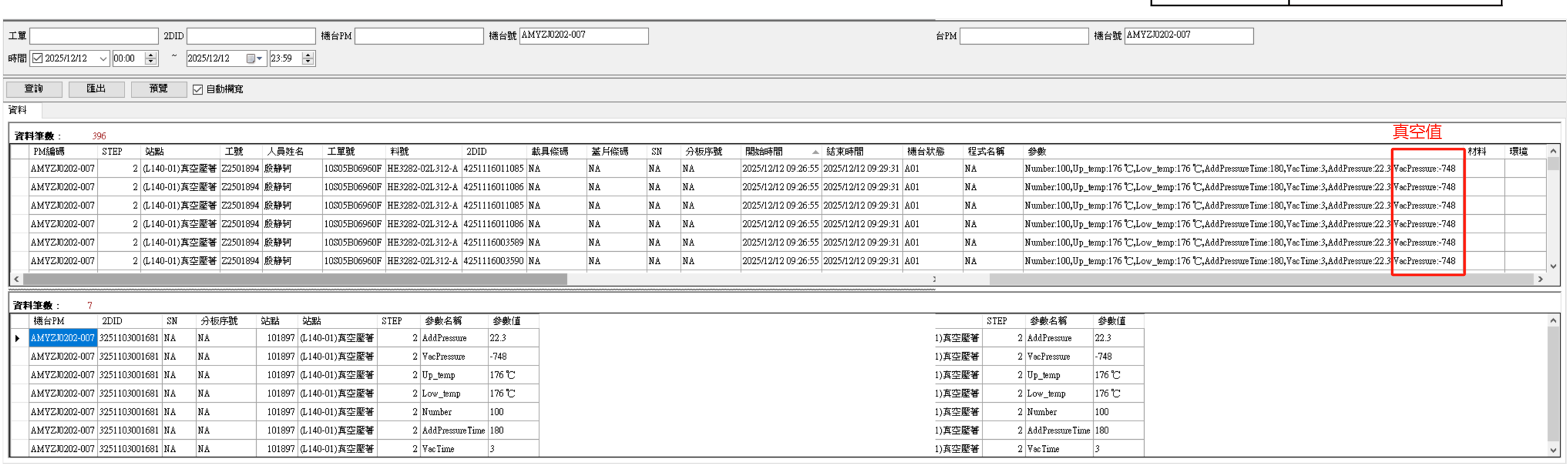Click the lower grid vertical scrollbar thumb
Image resolution: width=1568 pixels, height=464 pixels.
tap(1553, 383)
